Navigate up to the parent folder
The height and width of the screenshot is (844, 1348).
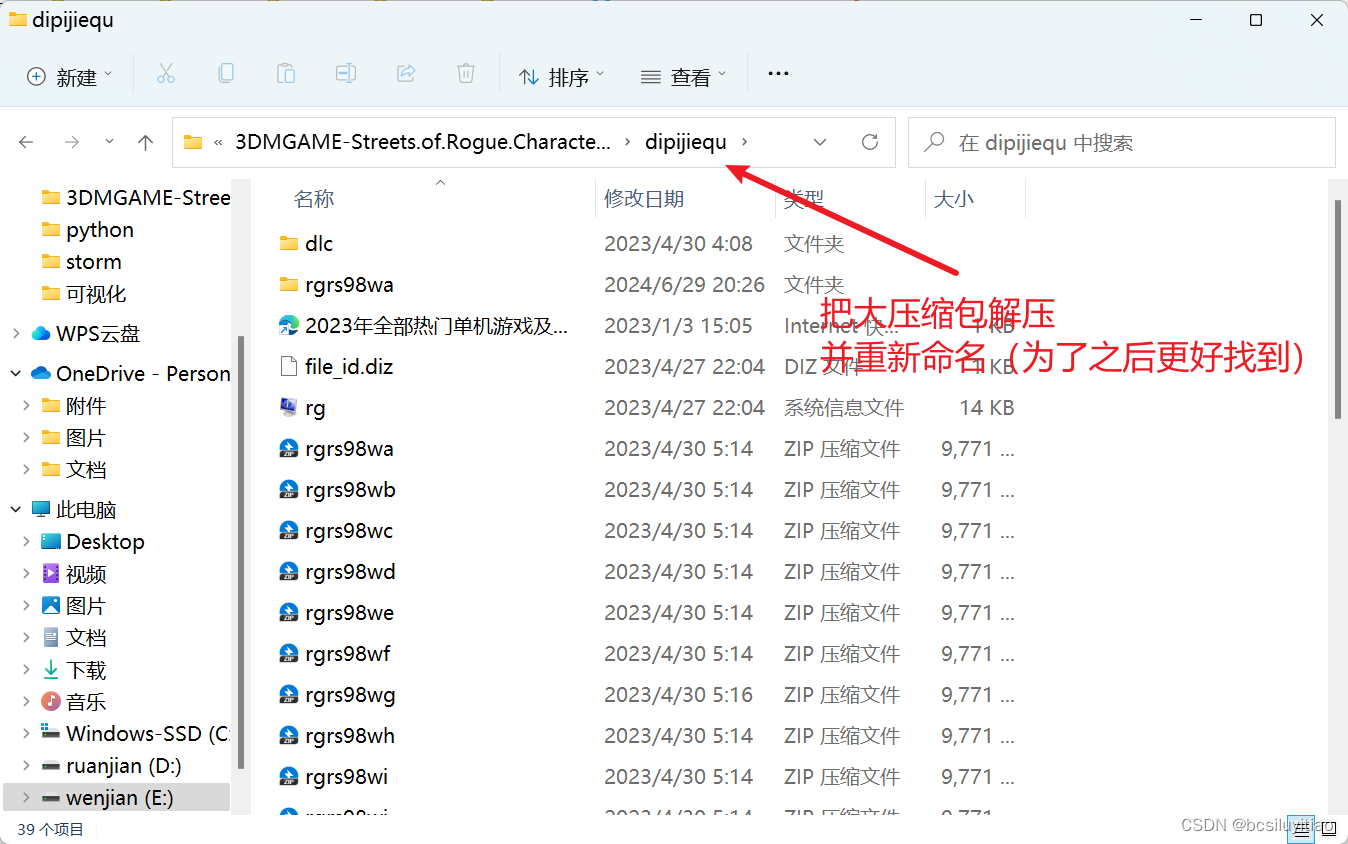[x=144, y=142]
